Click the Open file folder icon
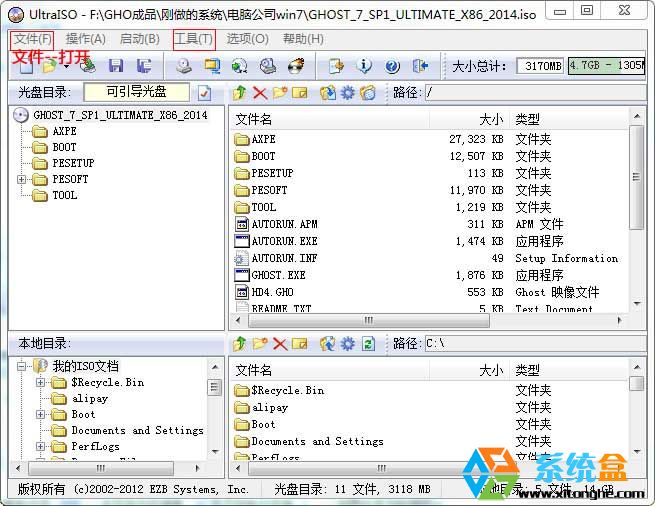The image size is (655, 506). tap(50, 66)
